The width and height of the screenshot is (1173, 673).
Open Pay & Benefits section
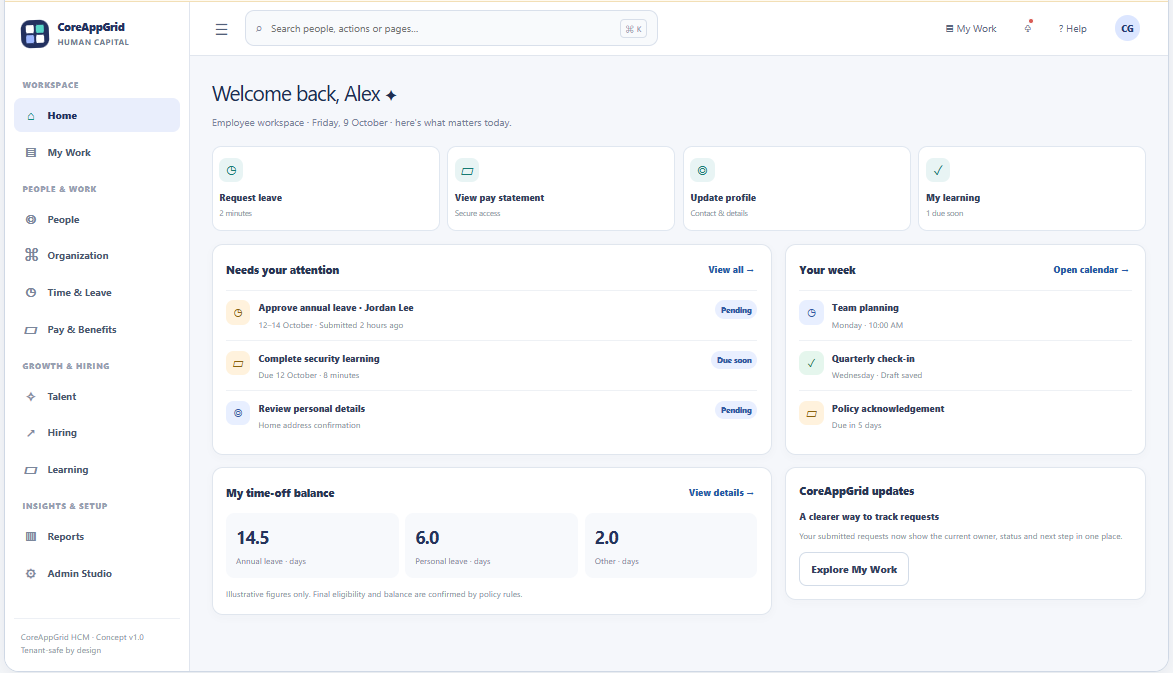[97, 330]
